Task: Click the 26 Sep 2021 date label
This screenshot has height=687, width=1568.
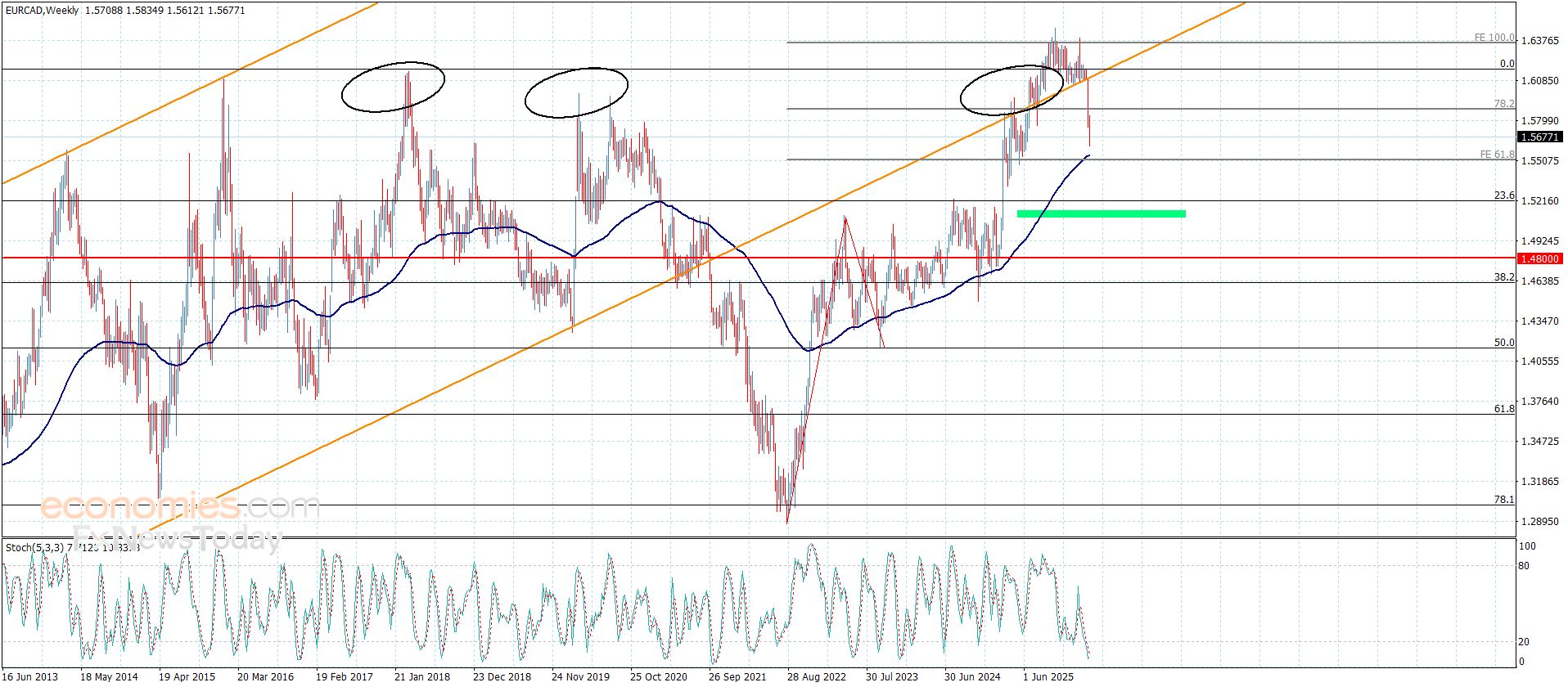Action: 737,677
